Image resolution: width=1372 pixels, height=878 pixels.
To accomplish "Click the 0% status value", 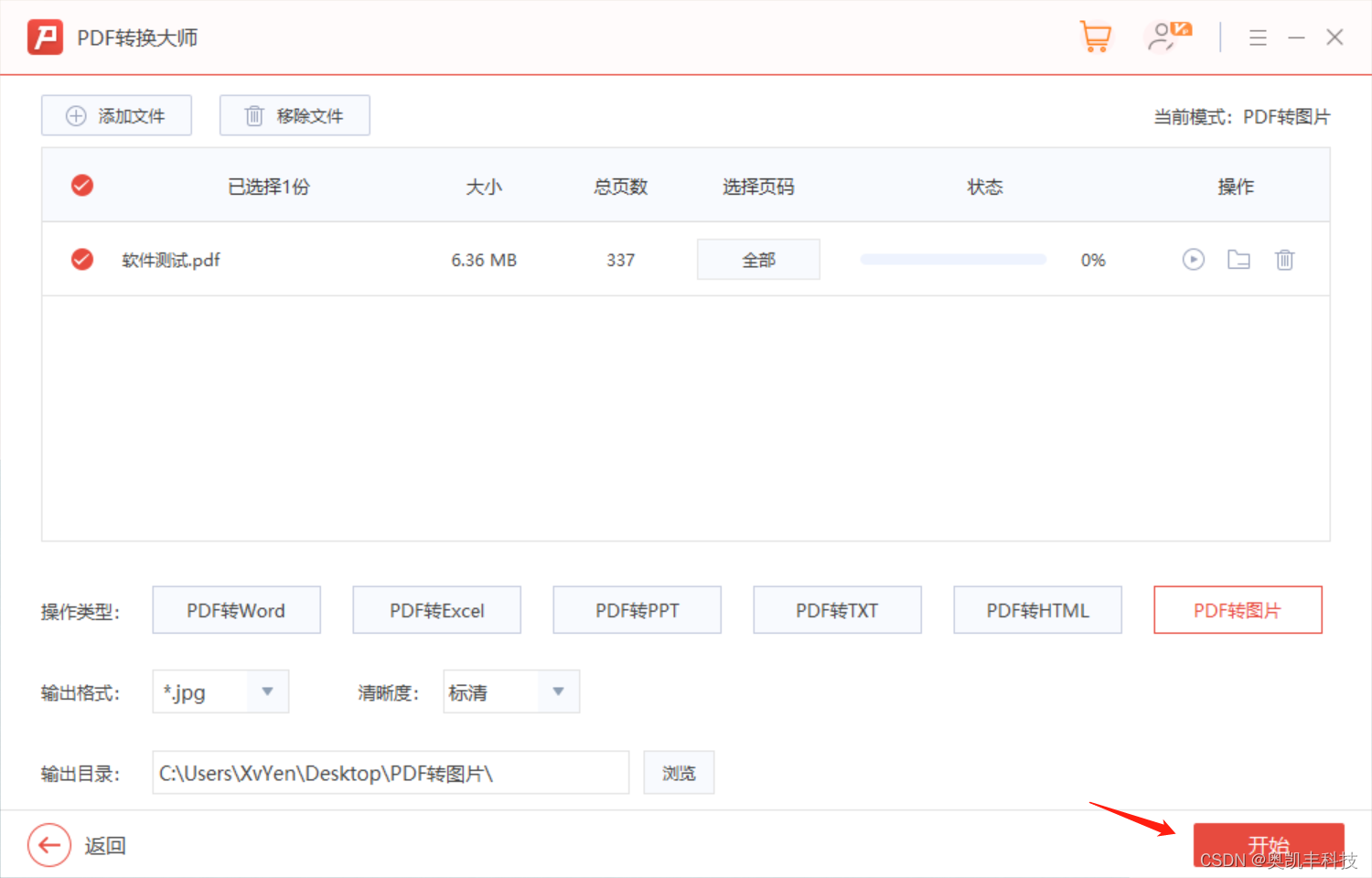I will [x=1093, y=260].
